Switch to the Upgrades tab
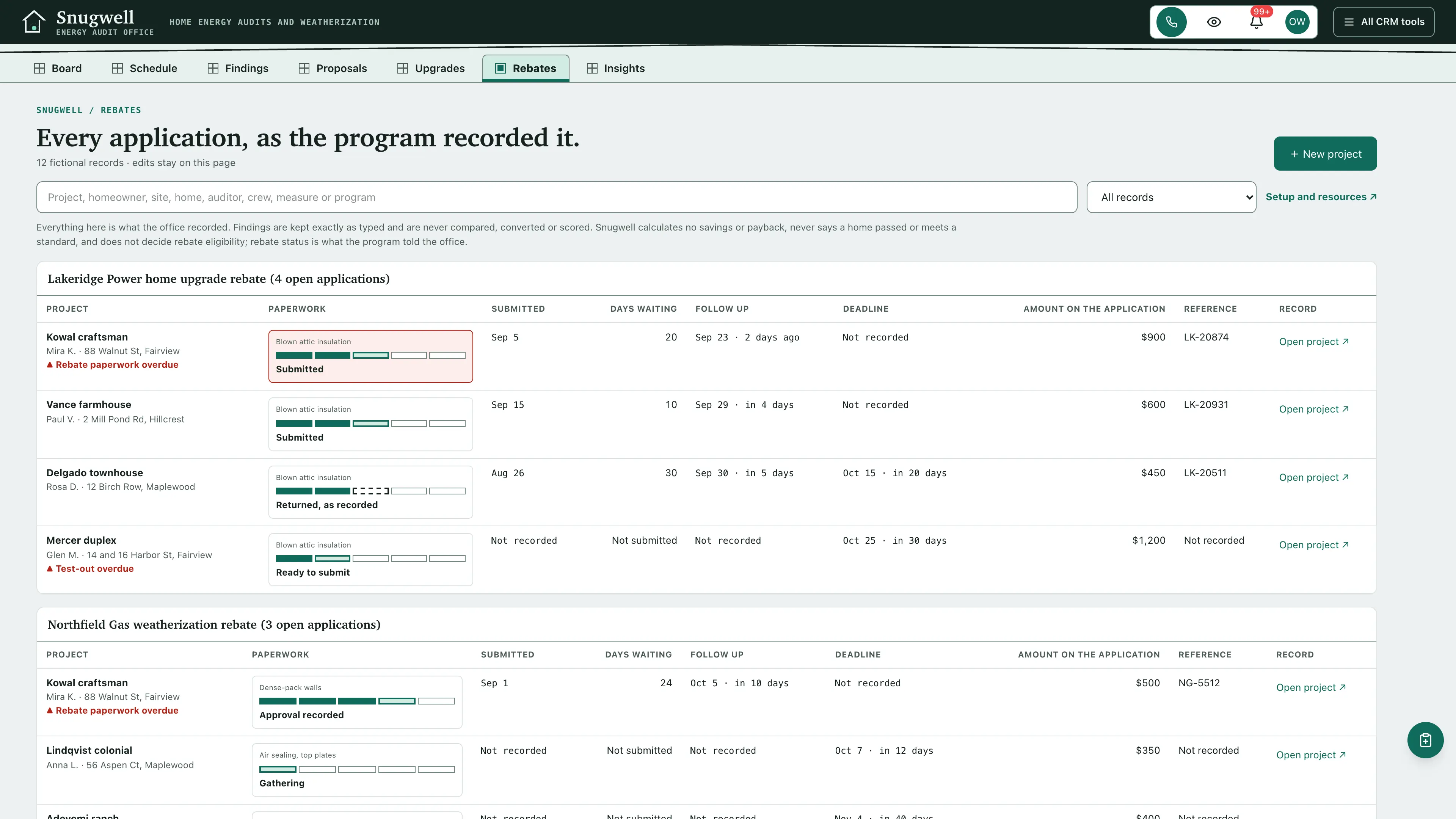This screenshot has width=1456, height=819. [x=431, y=68]
